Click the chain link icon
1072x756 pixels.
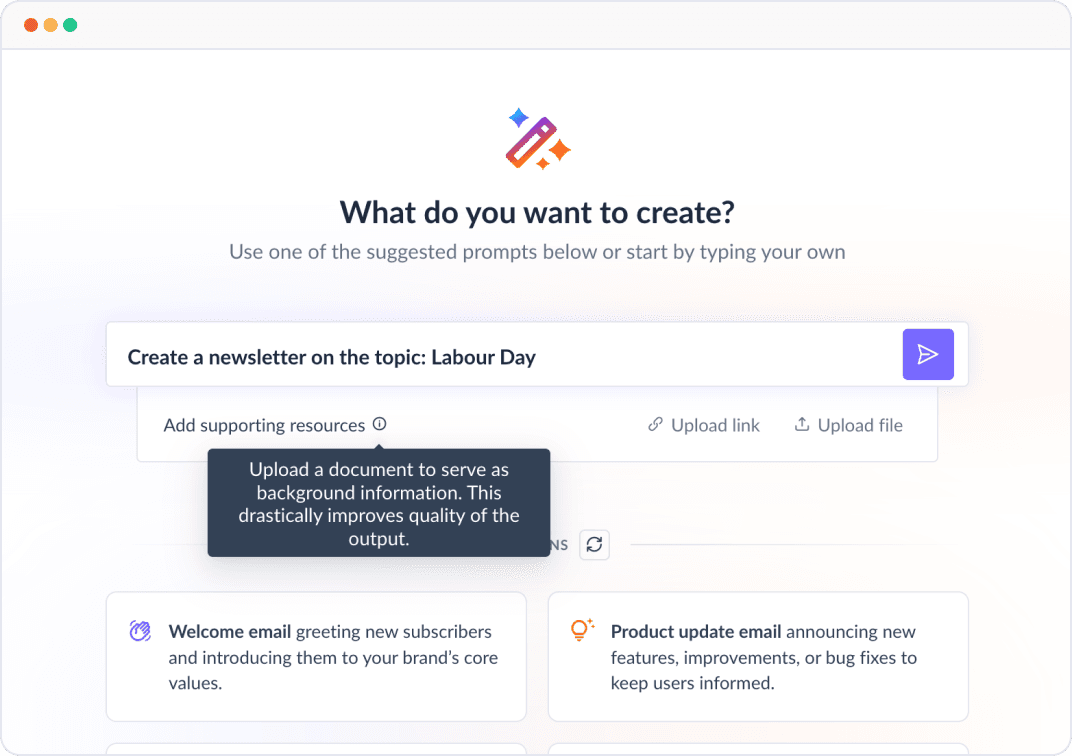(656, 425)
